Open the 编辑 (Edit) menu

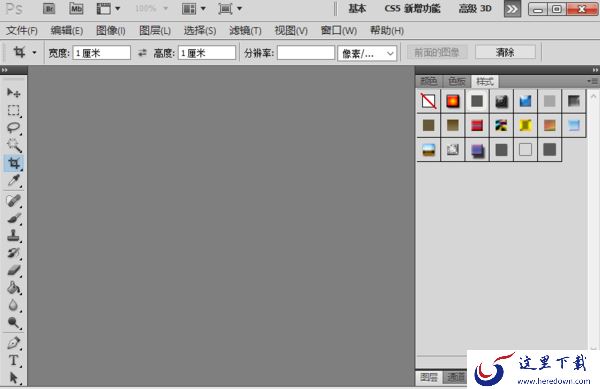pos(67,31)
